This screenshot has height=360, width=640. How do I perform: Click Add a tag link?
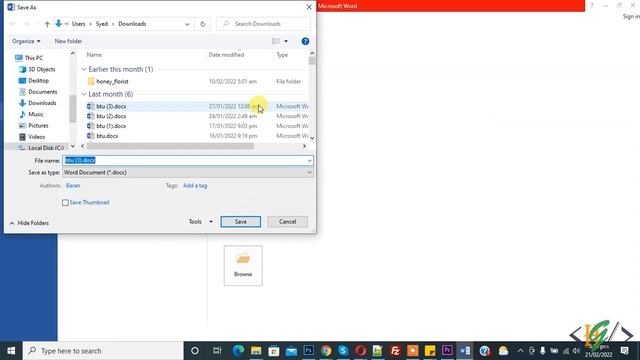tap(195, 186)
